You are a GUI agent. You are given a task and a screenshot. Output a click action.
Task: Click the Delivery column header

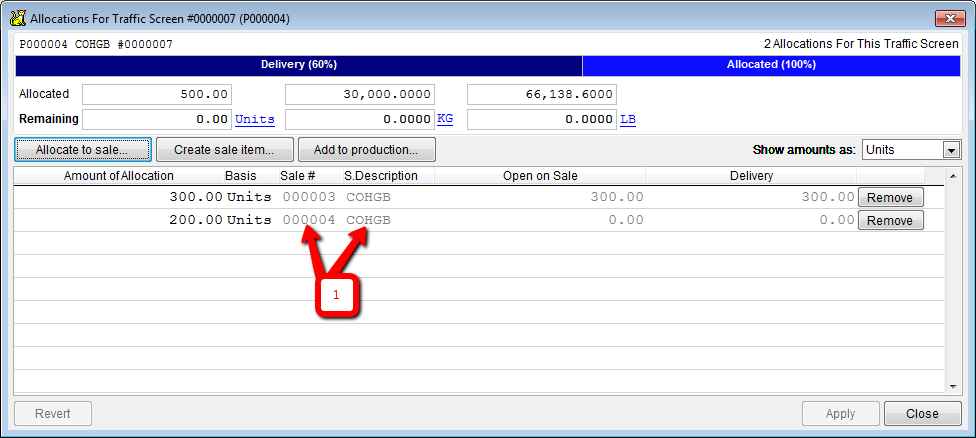click(x=751, y=176)
